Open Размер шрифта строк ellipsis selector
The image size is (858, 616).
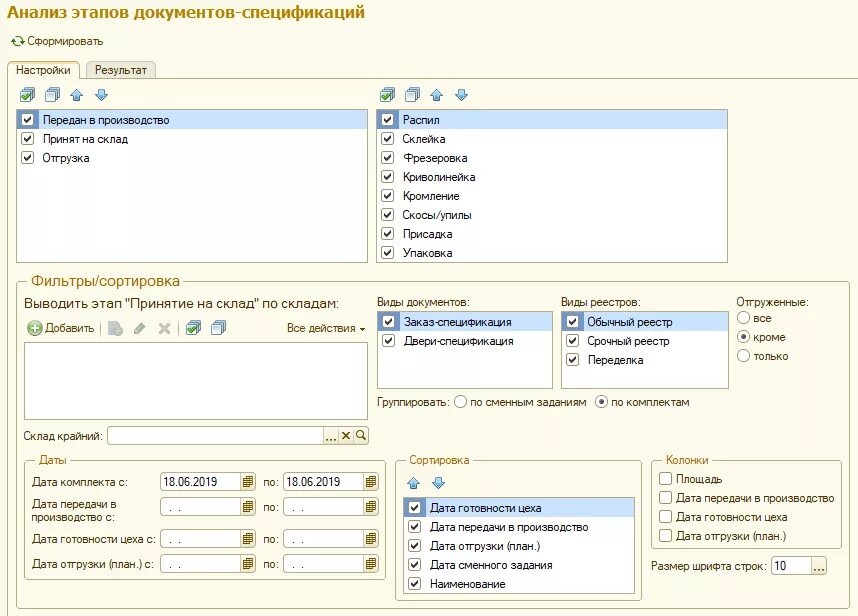[819, 566]
